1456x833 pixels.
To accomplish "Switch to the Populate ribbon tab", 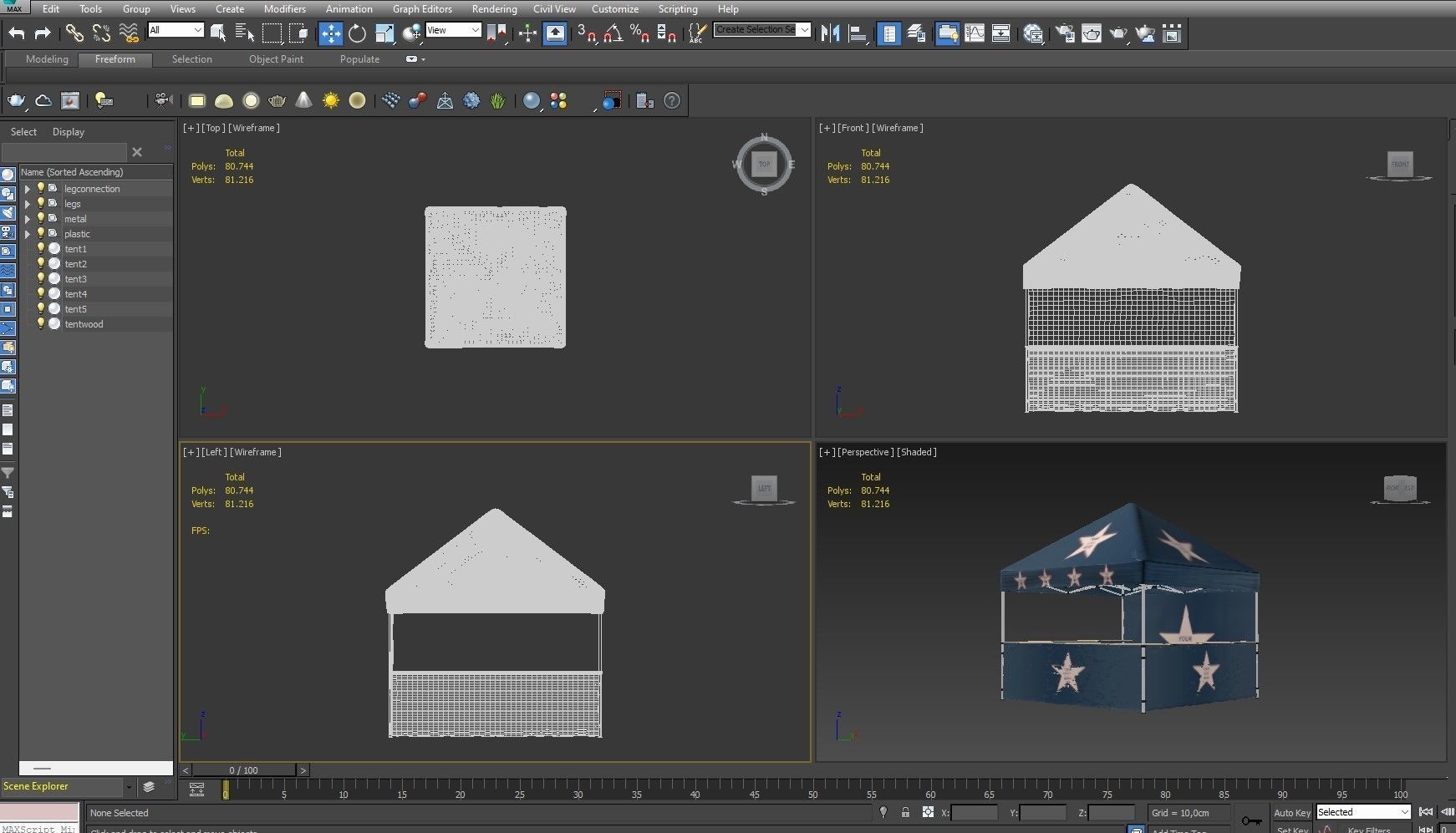I will point(359,59).
